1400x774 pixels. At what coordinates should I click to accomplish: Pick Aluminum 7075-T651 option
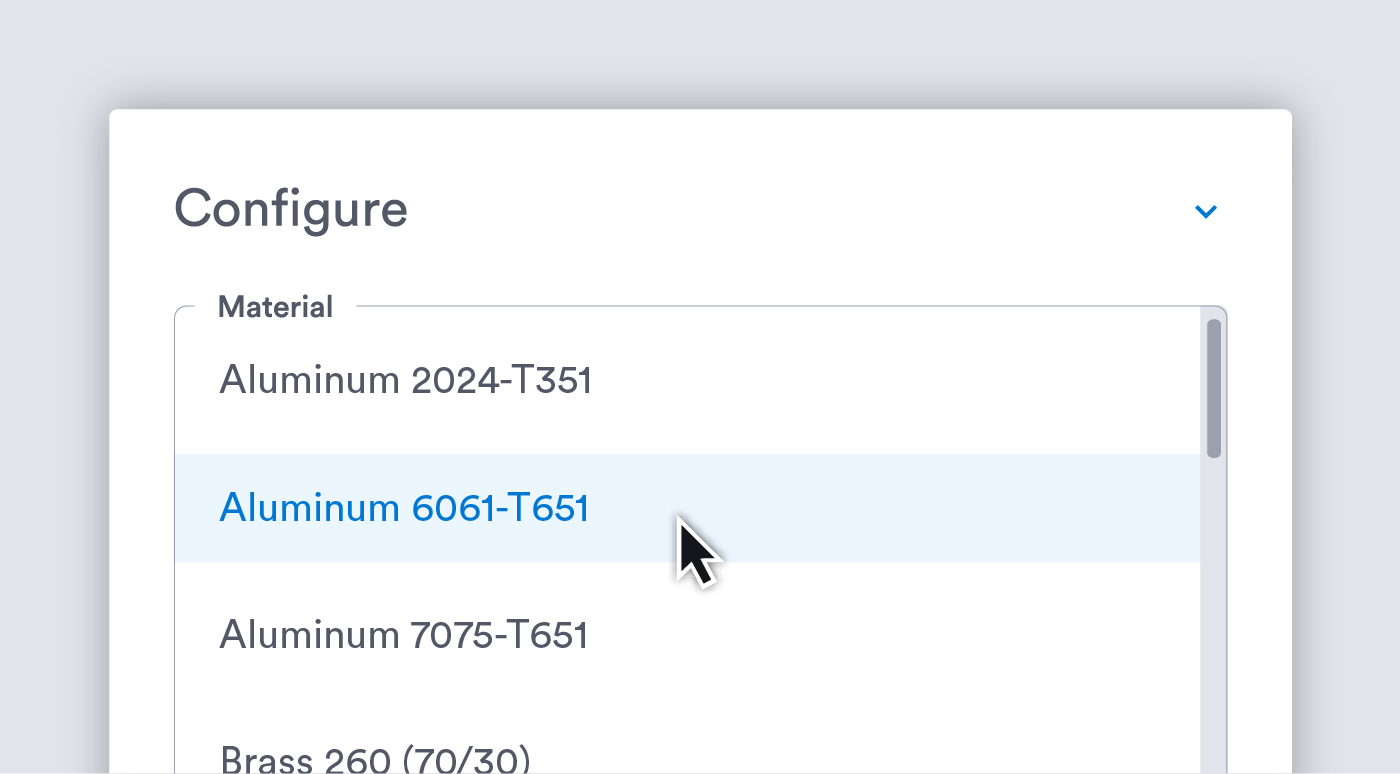404,635
